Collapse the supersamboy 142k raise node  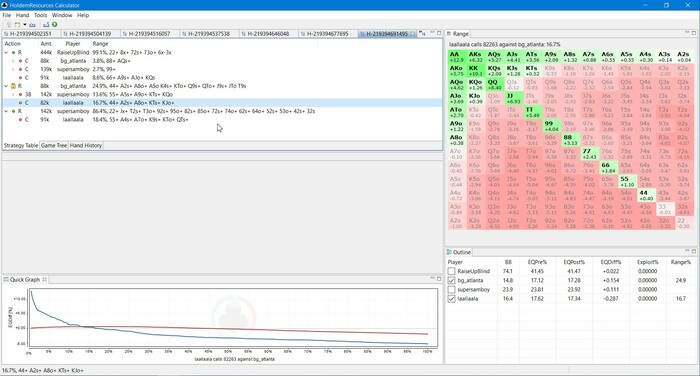(x=6, y=111)
